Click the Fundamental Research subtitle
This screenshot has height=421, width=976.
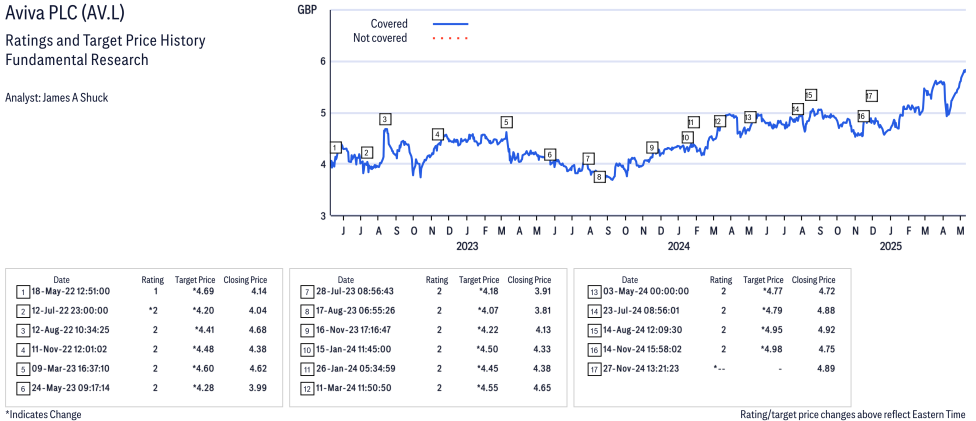click(77, 60)
